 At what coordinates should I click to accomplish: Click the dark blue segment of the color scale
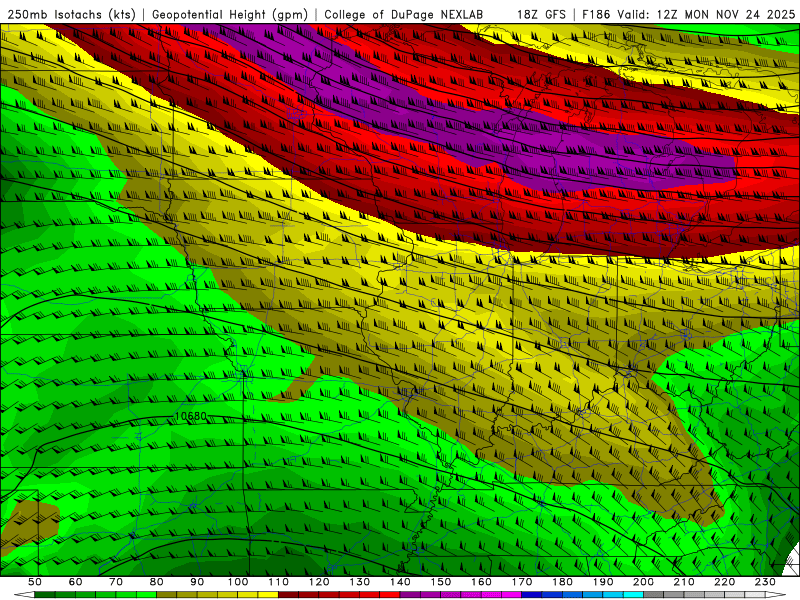[532, 595]
